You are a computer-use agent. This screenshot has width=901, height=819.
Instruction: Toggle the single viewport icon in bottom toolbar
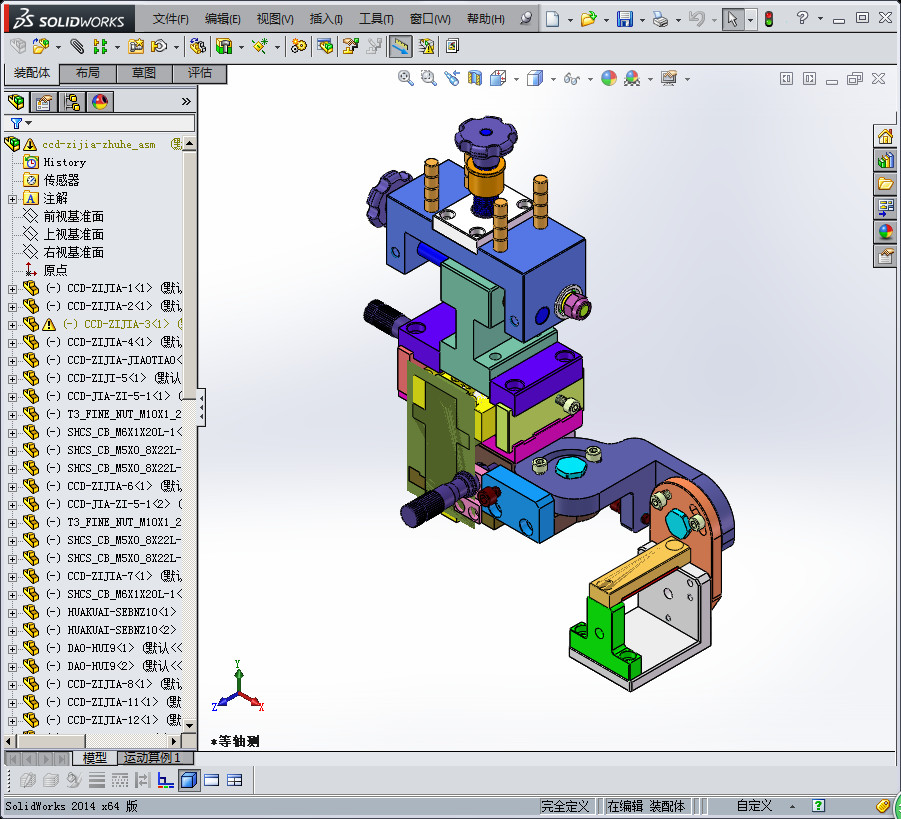[x=211, y=780]
